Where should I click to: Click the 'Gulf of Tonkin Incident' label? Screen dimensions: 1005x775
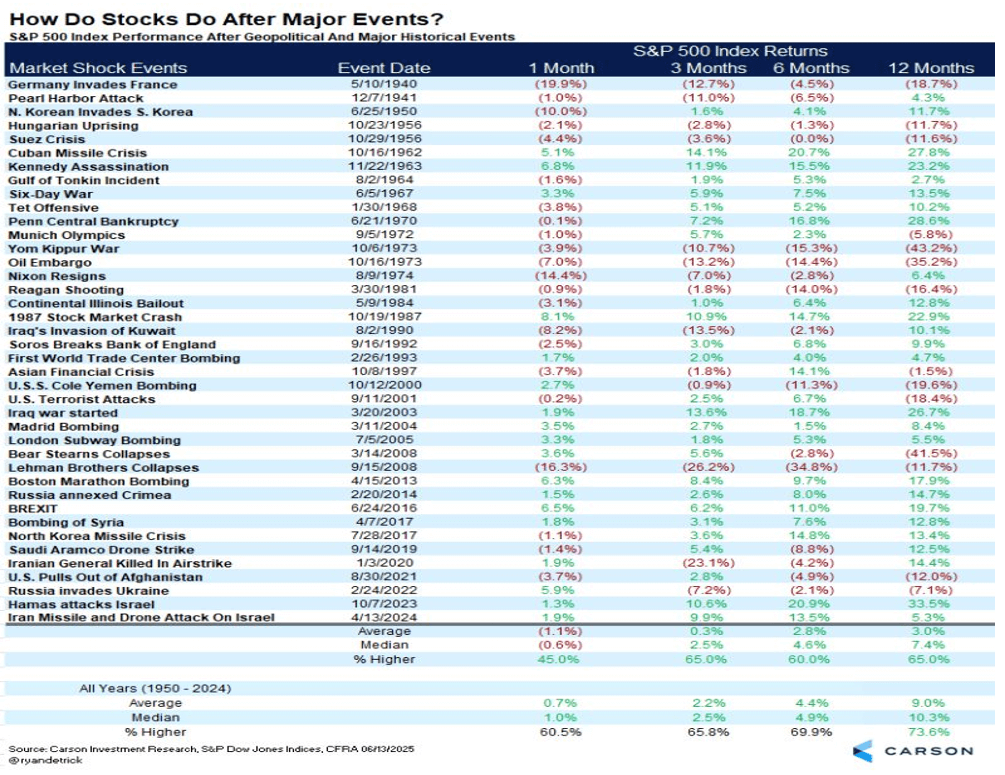[x=83, y=180]
